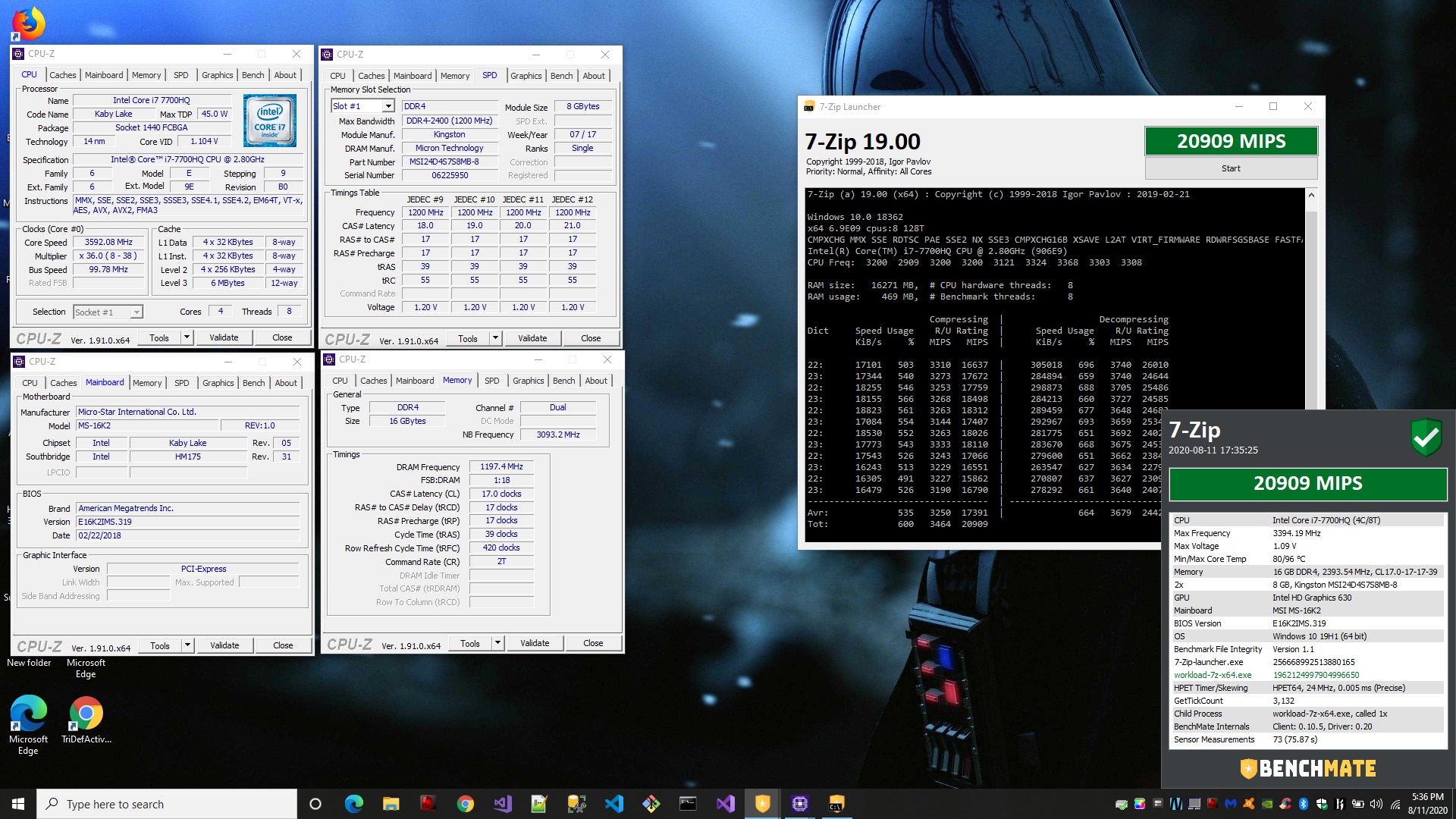Select the 3093.2 MHz NB Frequency value
Screen dimensions: 1456x819
coord(558,435)
